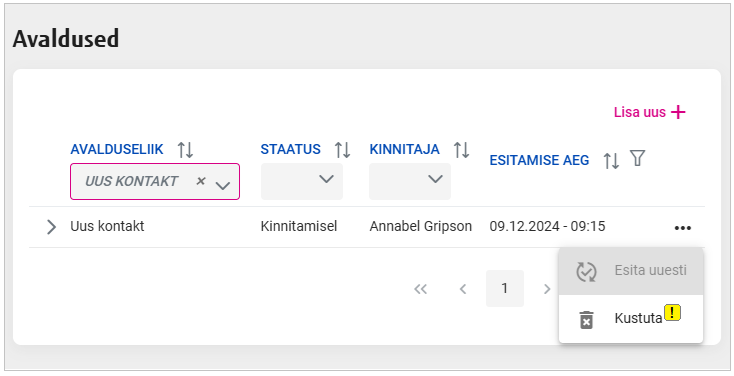Sort by Esitamise aeg column arrows
This screenshot has width=734, height=376.
(x=611, y=161)
